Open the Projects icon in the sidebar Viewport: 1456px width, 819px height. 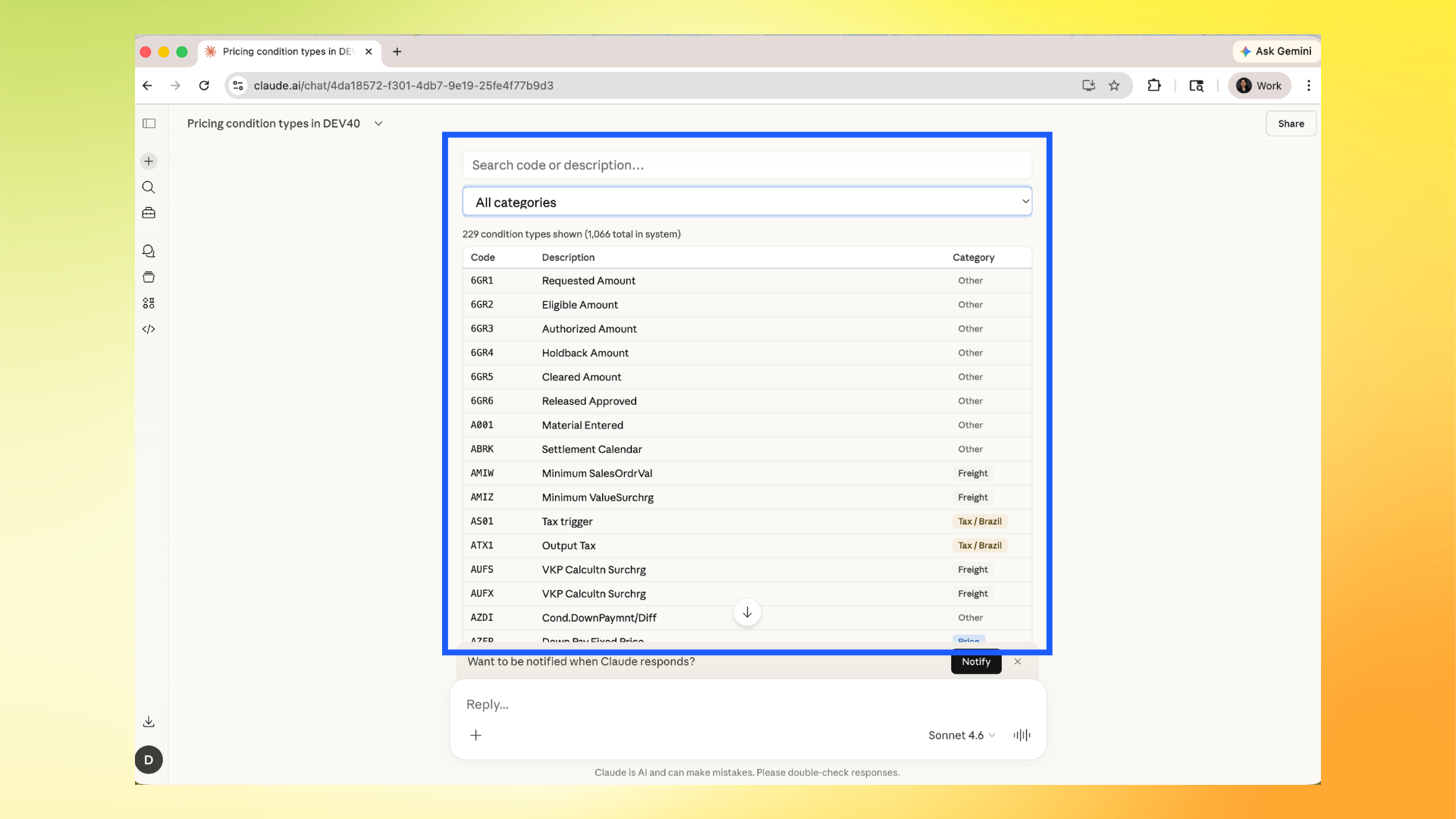pos(149,213)
